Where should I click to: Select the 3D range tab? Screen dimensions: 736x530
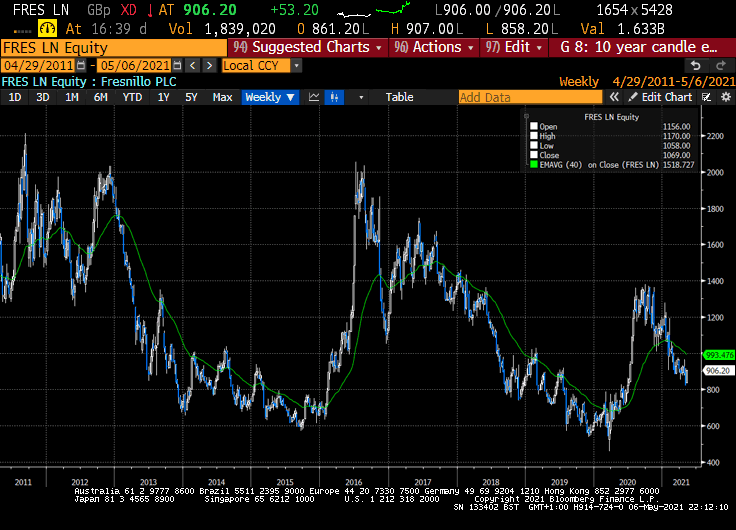coord(43,97)
